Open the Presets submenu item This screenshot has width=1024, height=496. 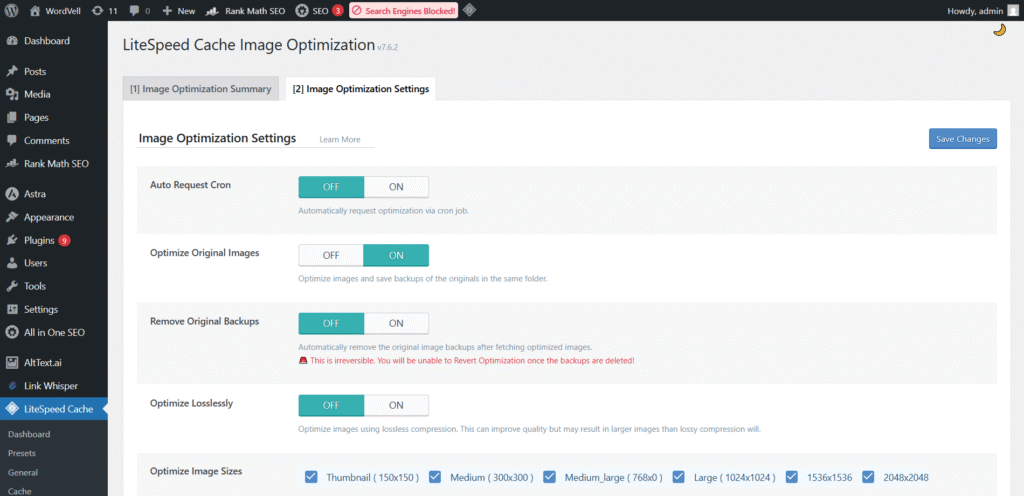[x=22, y=453]
